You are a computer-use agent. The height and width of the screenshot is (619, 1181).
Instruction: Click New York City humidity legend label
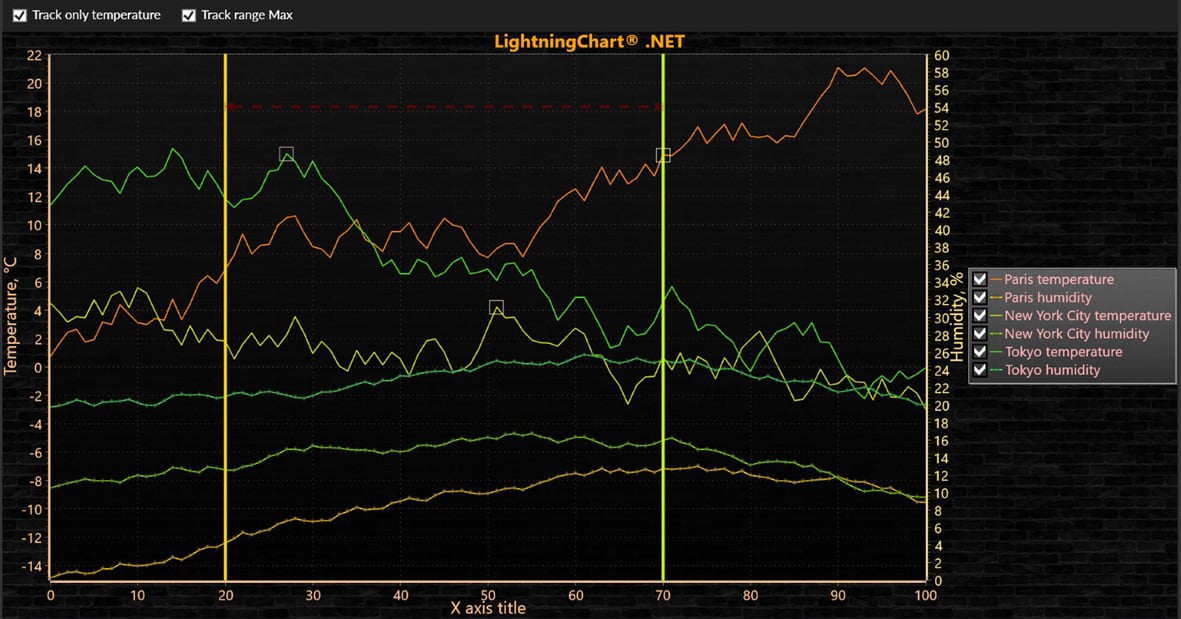(1076, 334)
